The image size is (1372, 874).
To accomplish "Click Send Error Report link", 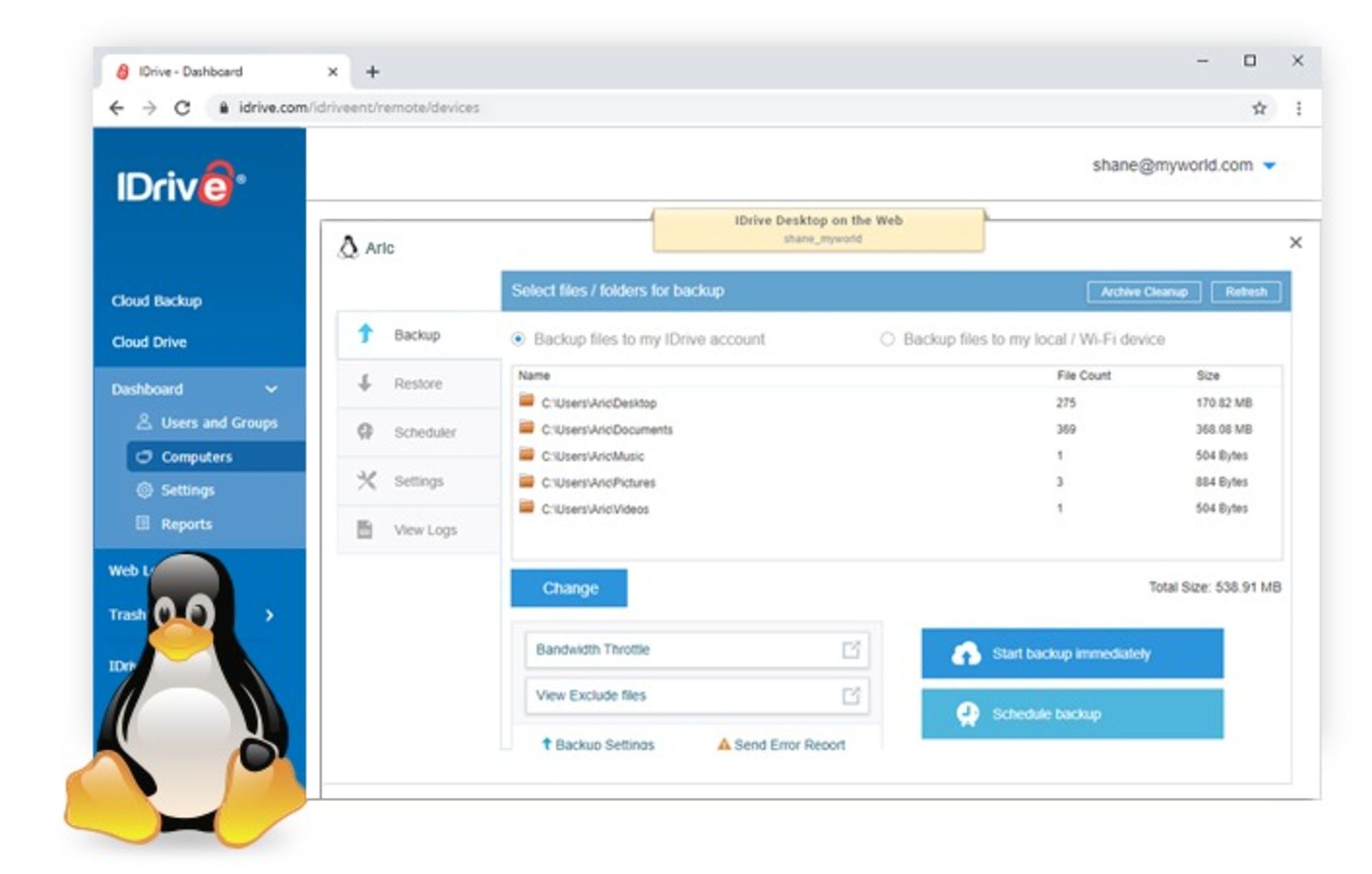I will click(781, 744).
